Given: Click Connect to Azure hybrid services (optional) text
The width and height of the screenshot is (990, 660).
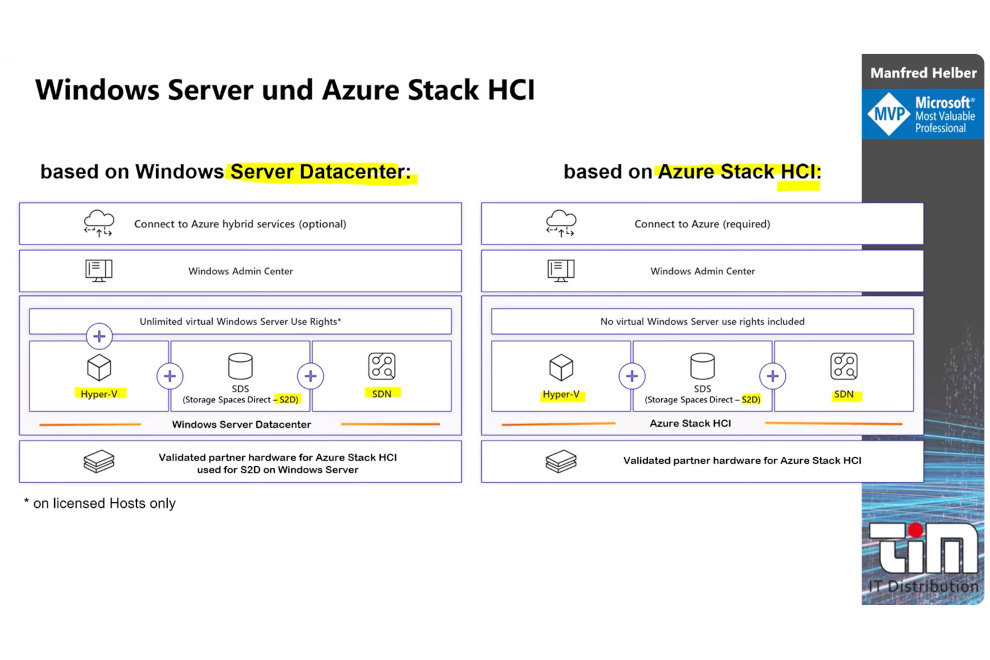Looking at the screenshot, I should click(240, 224).
